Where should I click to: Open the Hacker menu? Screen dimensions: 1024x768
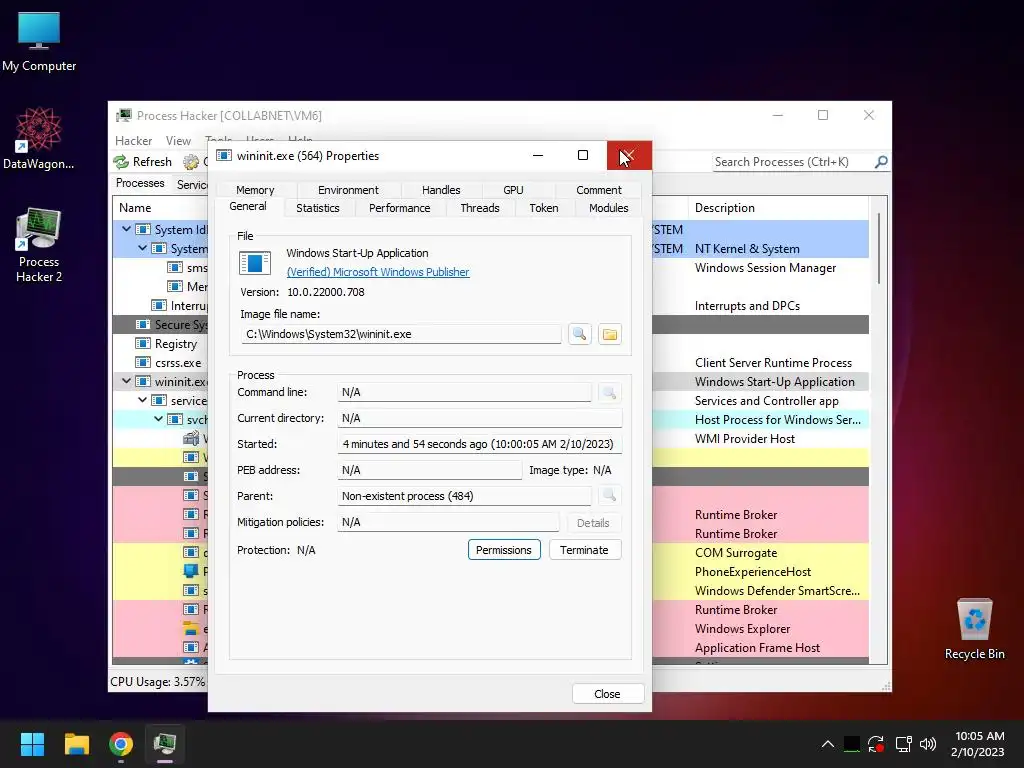133,141
